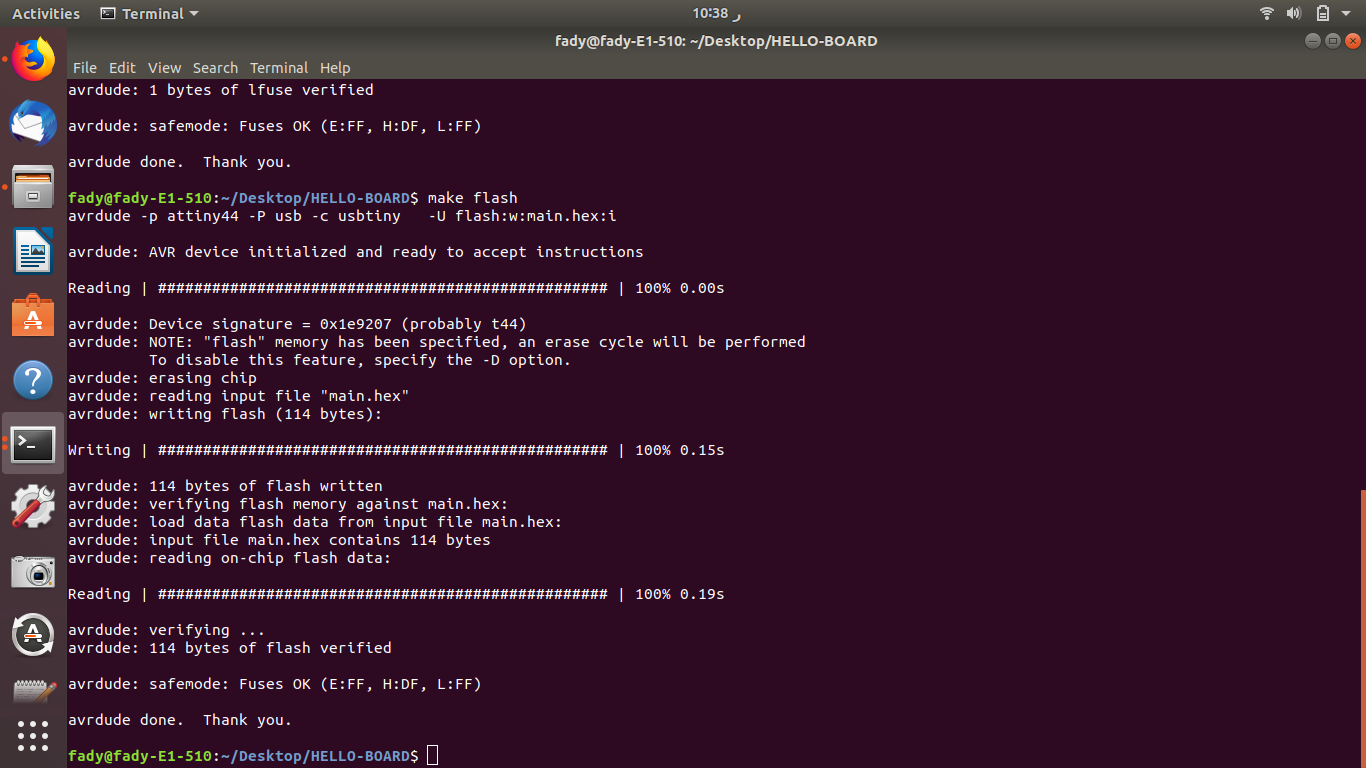The image size is (1366, 768).
Task: Open the Edit menu
Action: [122, 68]
